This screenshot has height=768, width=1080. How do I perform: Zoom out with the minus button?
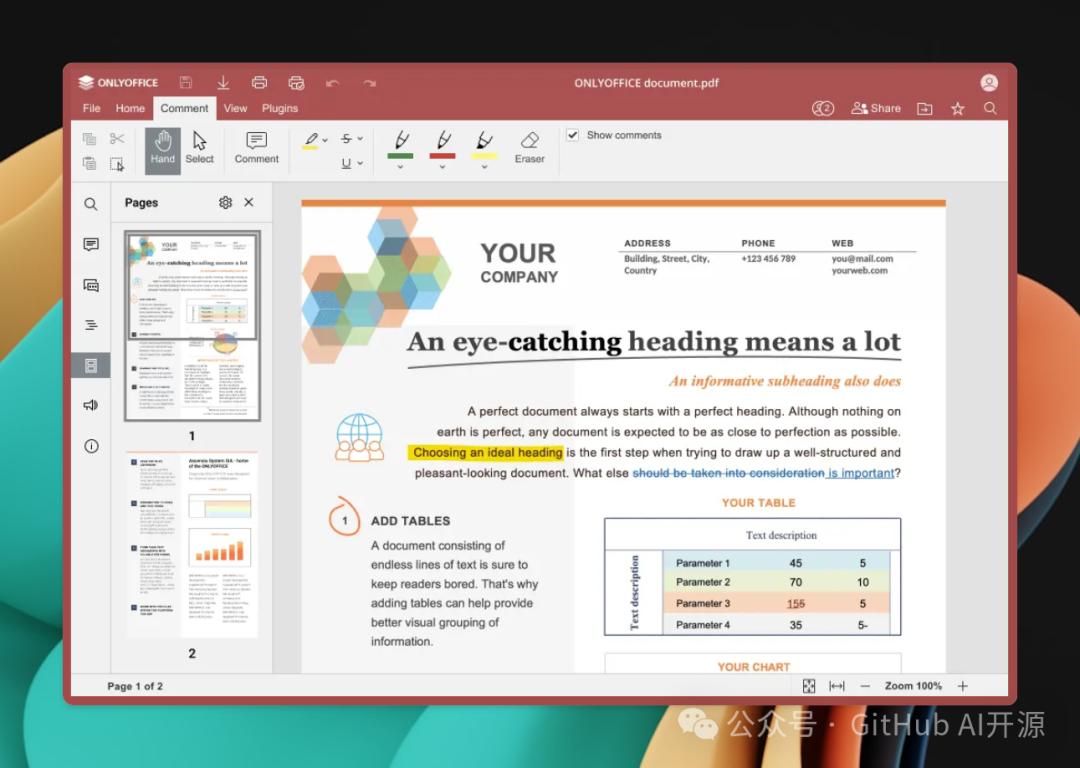point(865,686)
